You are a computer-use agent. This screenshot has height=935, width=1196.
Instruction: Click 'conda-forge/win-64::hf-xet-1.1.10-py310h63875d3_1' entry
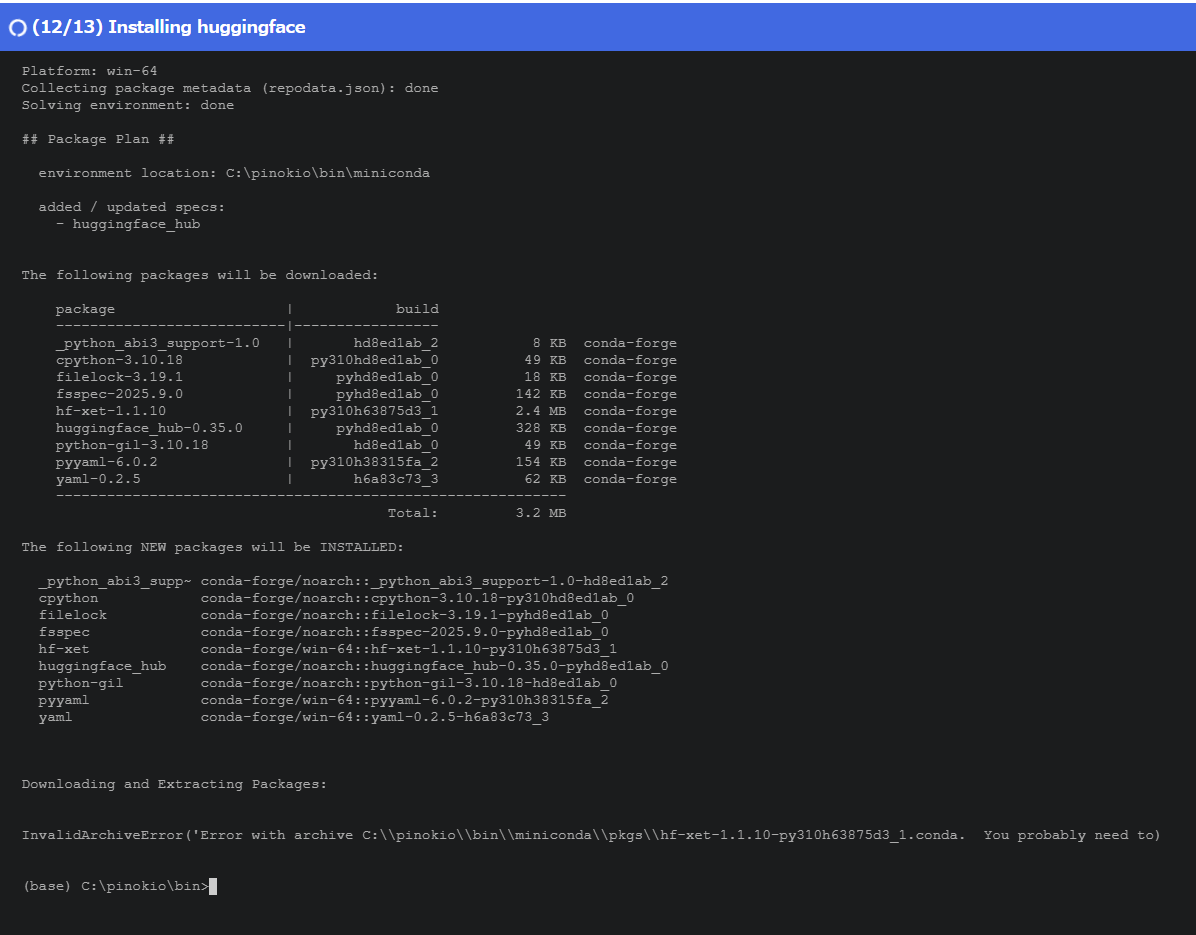coord(409,649)
